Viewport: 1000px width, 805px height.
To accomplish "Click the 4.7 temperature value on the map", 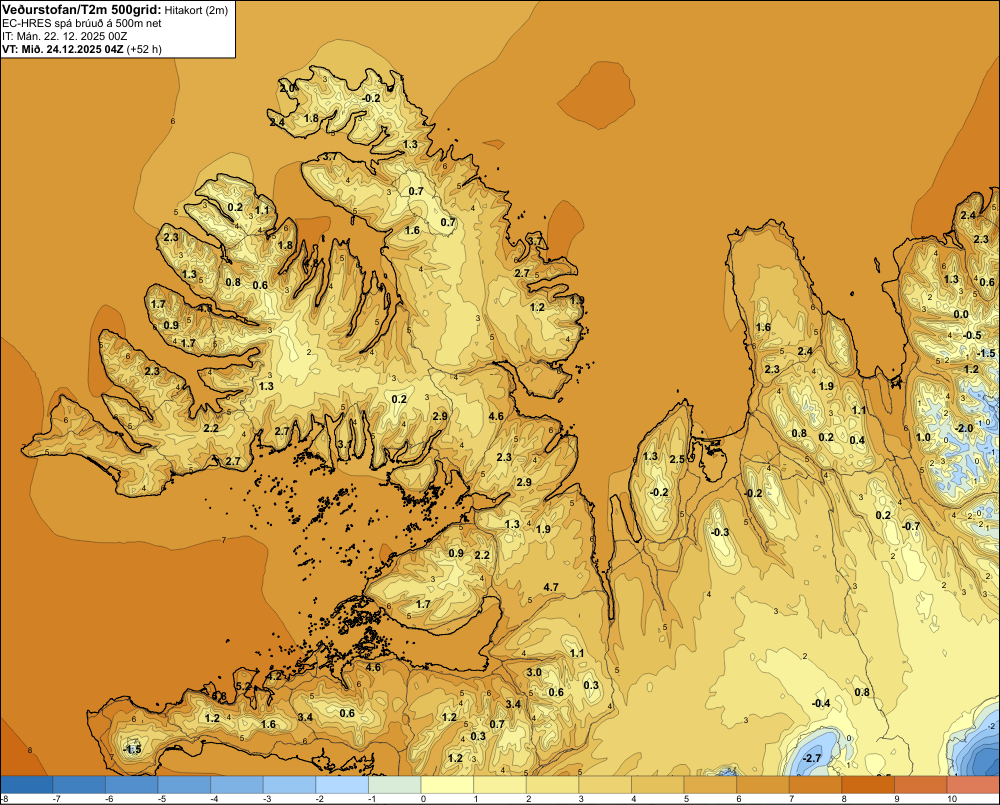I will [x=551, y=587].
